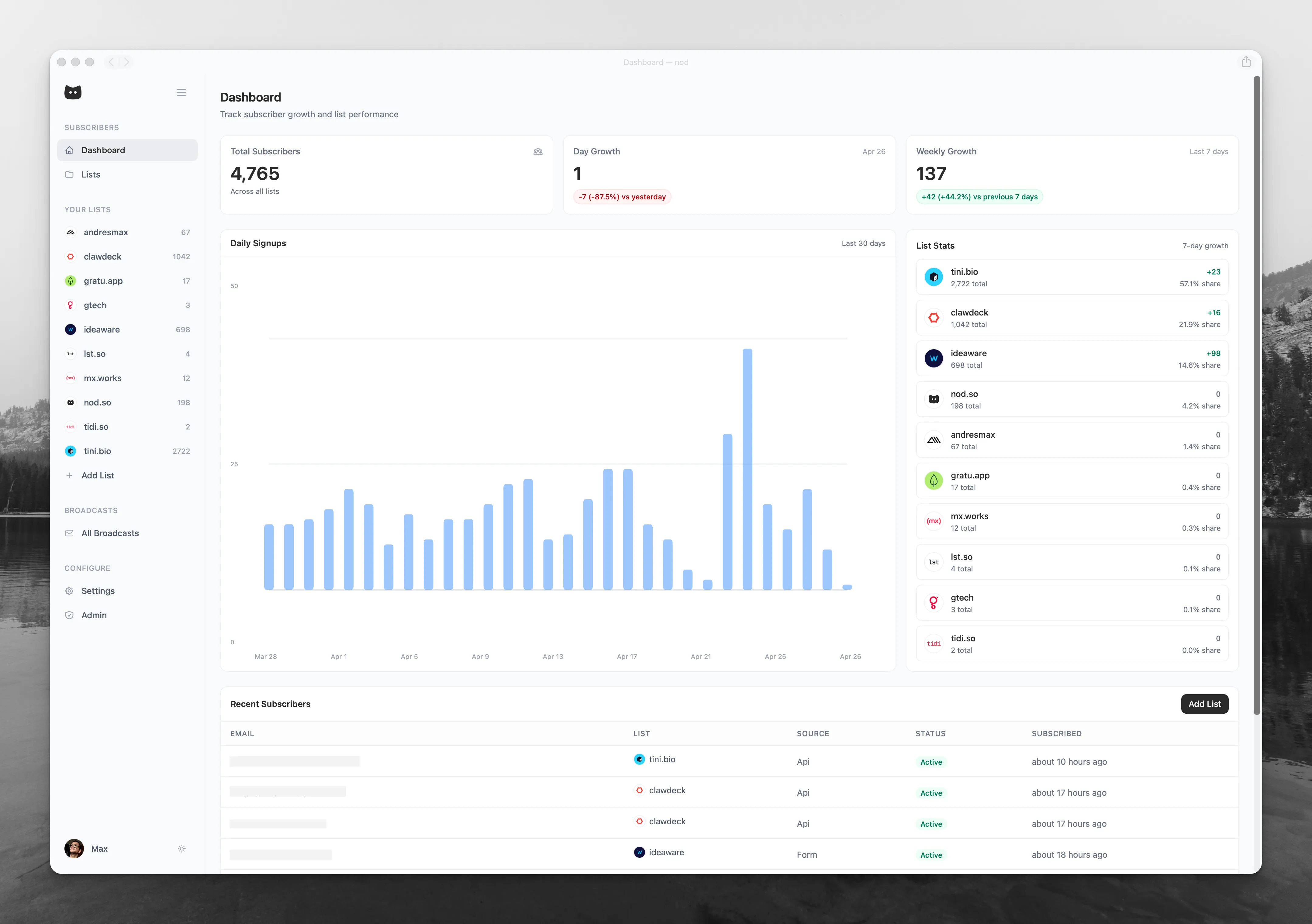Image resolution: width=1312 pixels, height=924 pixels.
Task: Click the ideaware list icon in sidebar
Action: [70, 329]
